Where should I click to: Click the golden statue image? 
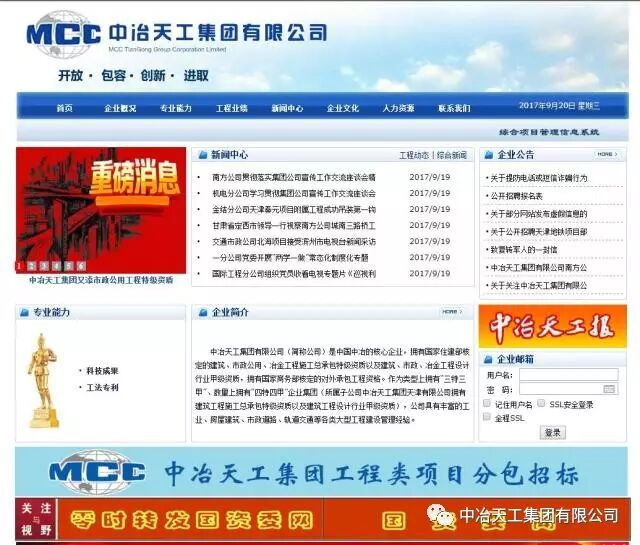(43, 381)
